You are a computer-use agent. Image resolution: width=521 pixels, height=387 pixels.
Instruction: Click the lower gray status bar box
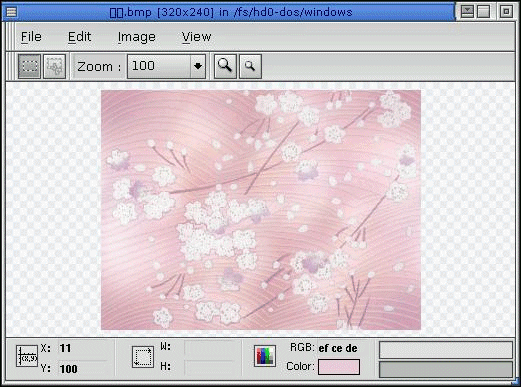pos(446,370)
